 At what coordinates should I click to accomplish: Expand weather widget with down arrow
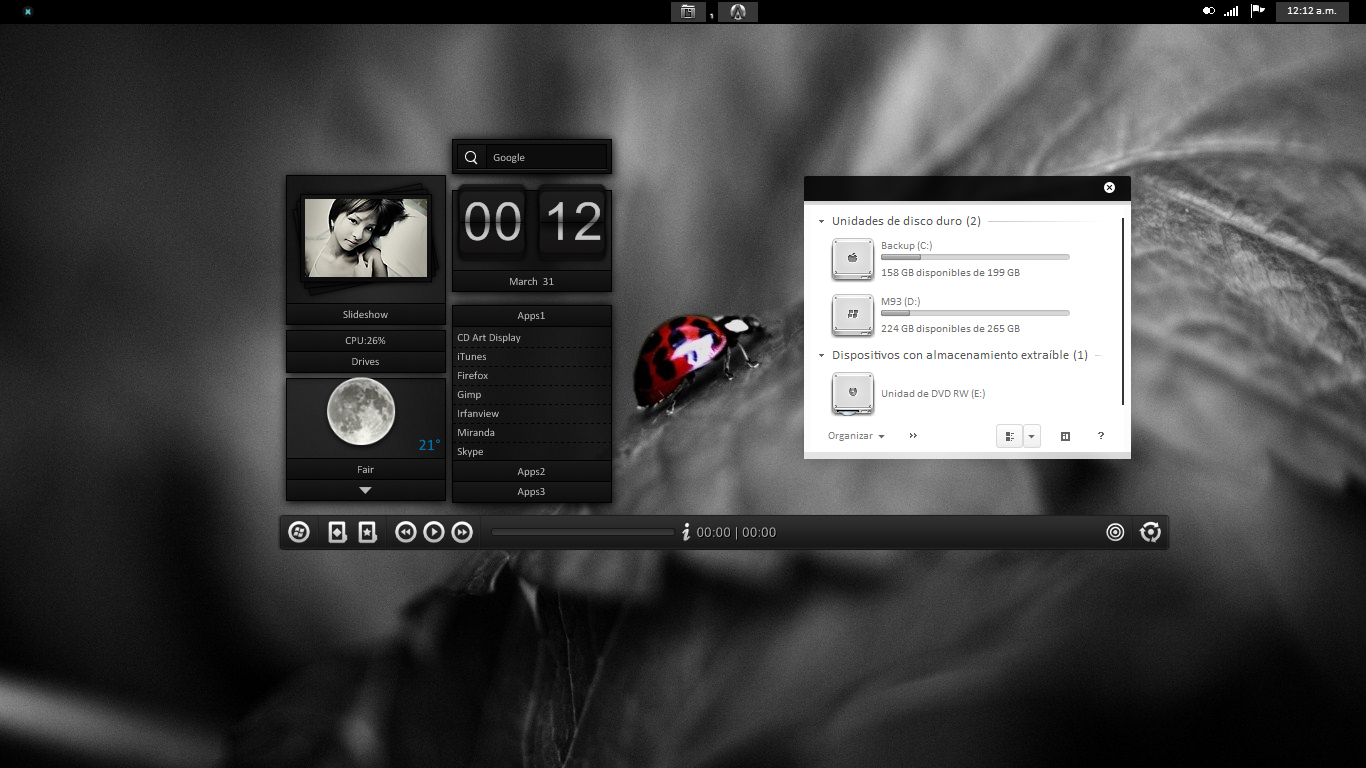(x=365, y=490)
